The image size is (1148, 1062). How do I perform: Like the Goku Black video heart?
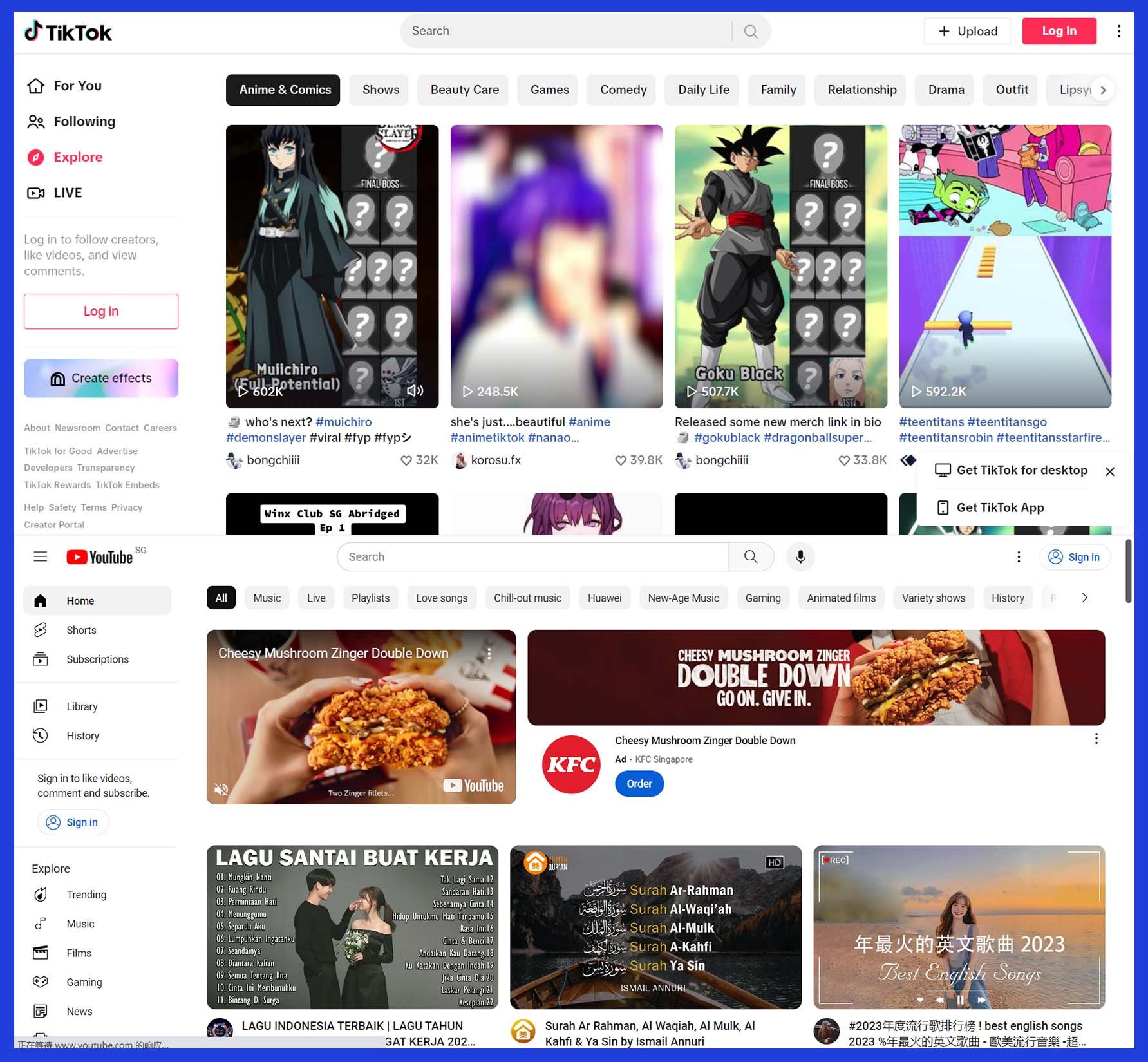(844, 460)
